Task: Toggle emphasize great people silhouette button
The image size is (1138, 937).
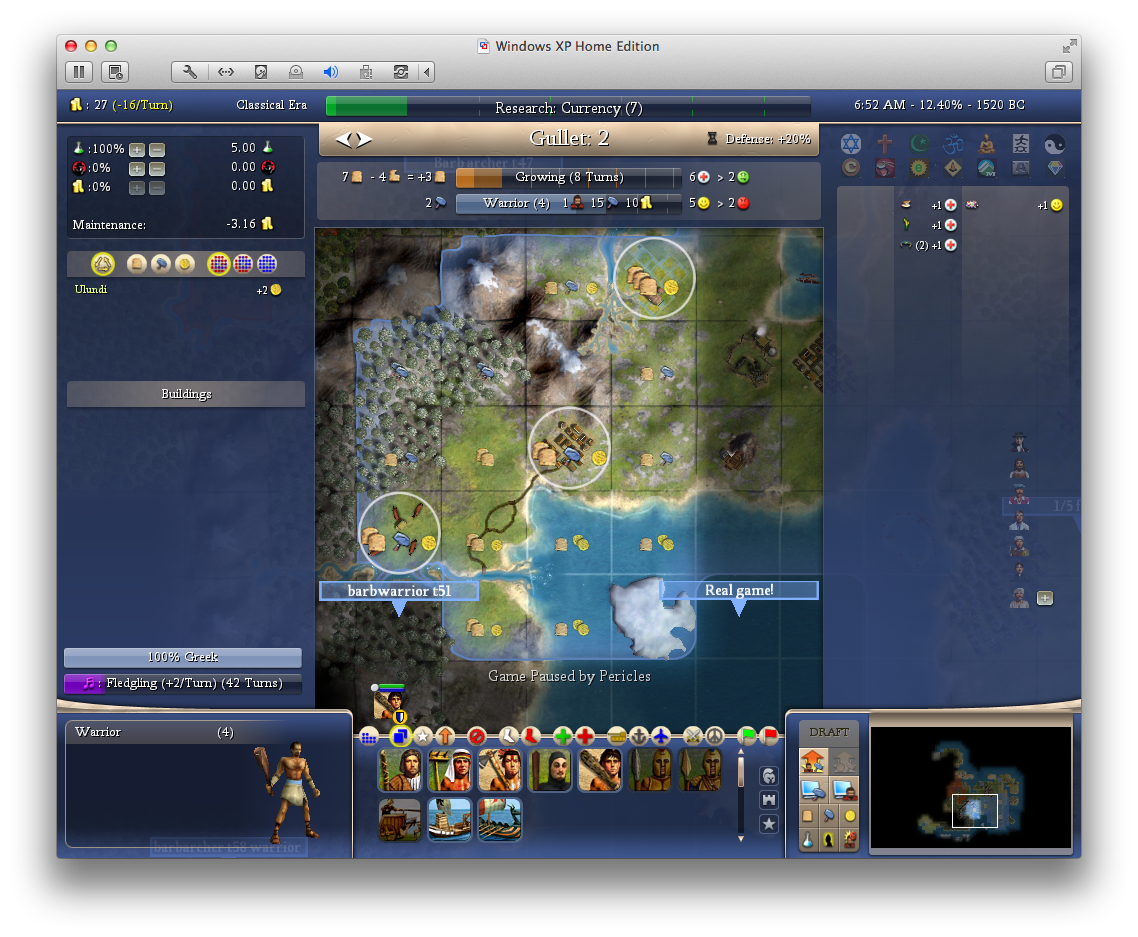Action: (x=829, y=840)
